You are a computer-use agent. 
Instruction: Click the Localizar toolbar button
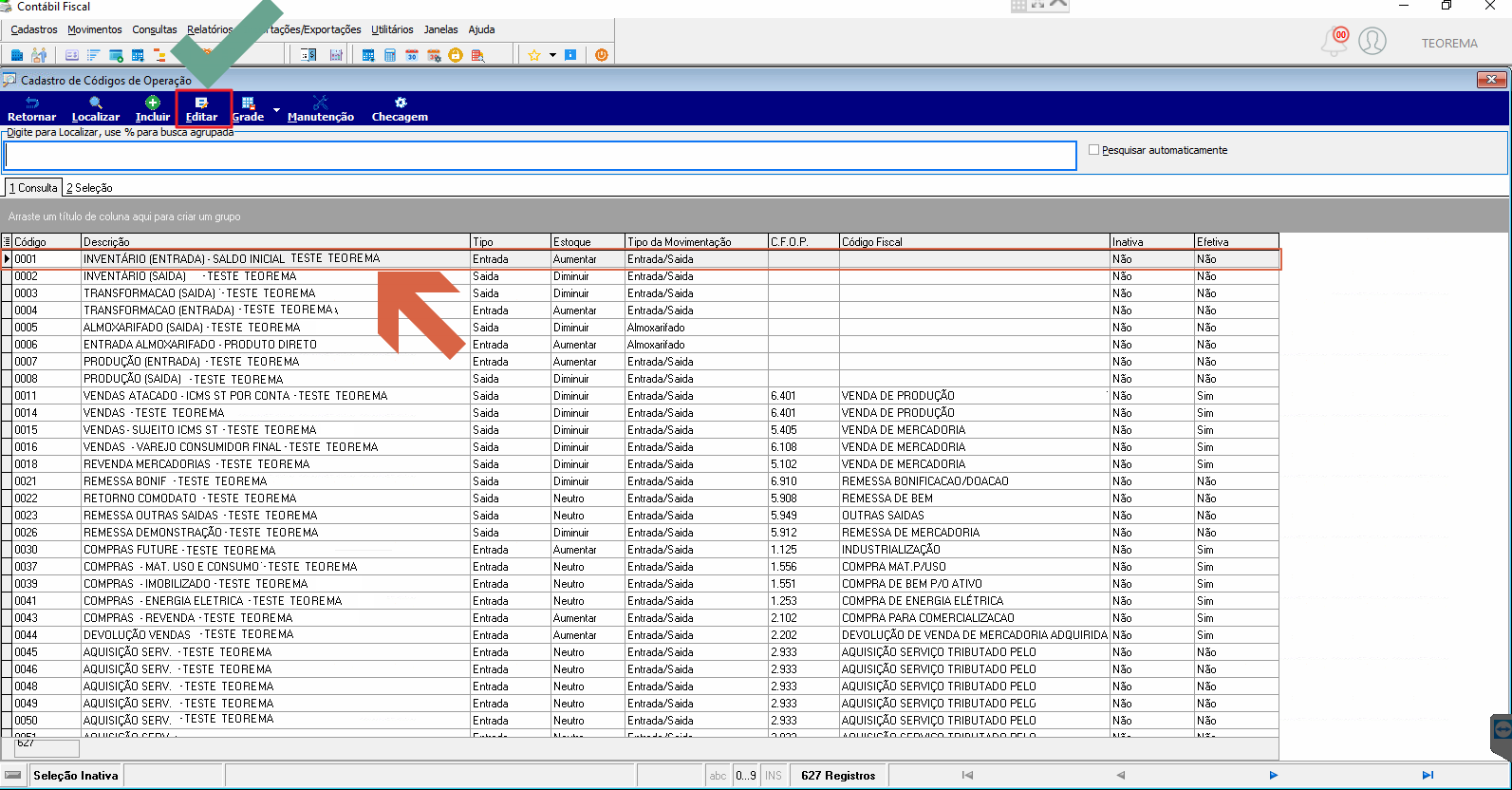(x=96, y=109)
